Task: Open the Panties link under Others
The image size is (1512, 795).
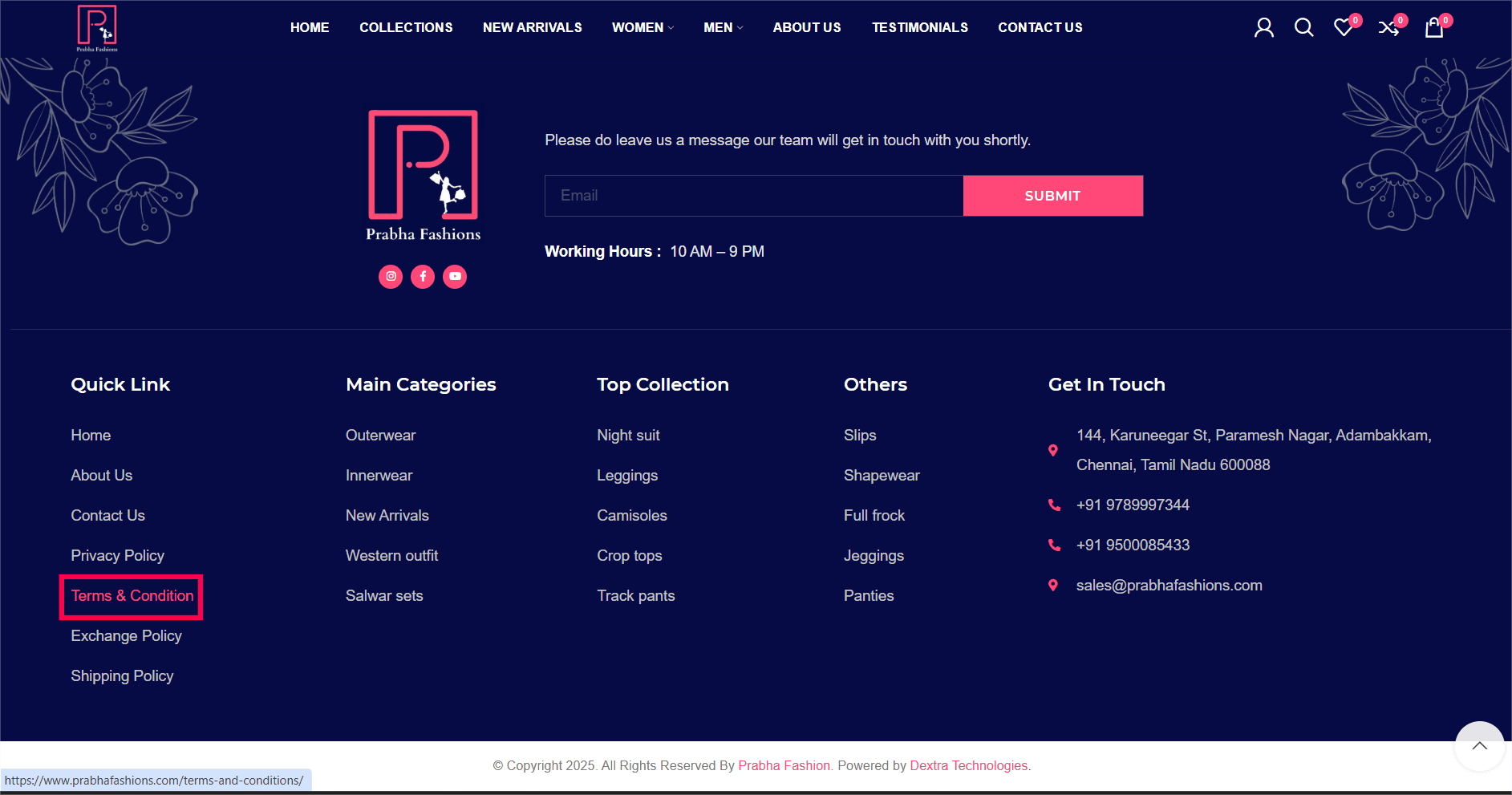Action: [x=869, y=596]
